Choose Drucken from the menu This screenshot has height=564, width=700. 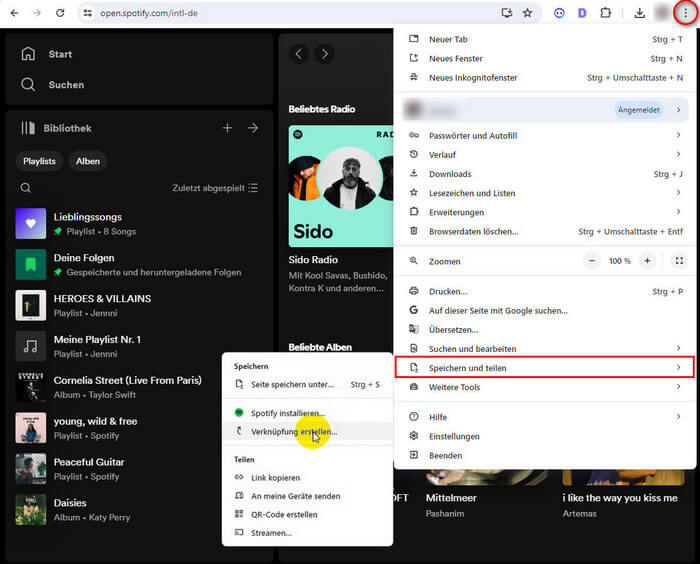click(x=545, y=292)
